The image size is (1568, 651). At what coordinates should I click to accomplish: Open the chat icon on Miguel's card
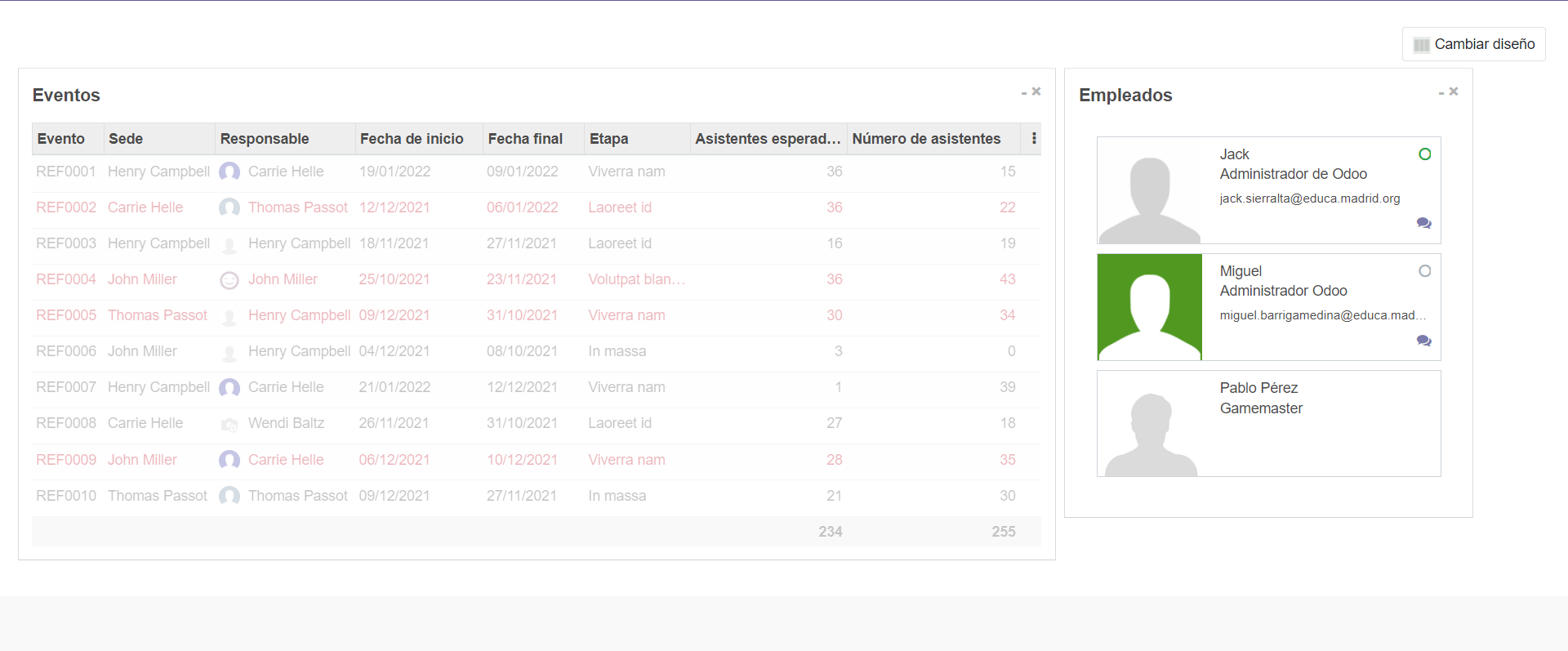(x=1423, y=341)
